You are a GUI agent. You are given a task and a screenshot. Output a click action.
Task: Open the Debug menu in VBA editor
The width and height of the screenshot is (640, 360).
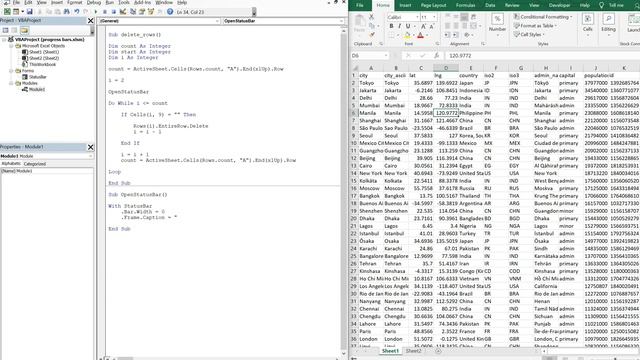(93, 2)
